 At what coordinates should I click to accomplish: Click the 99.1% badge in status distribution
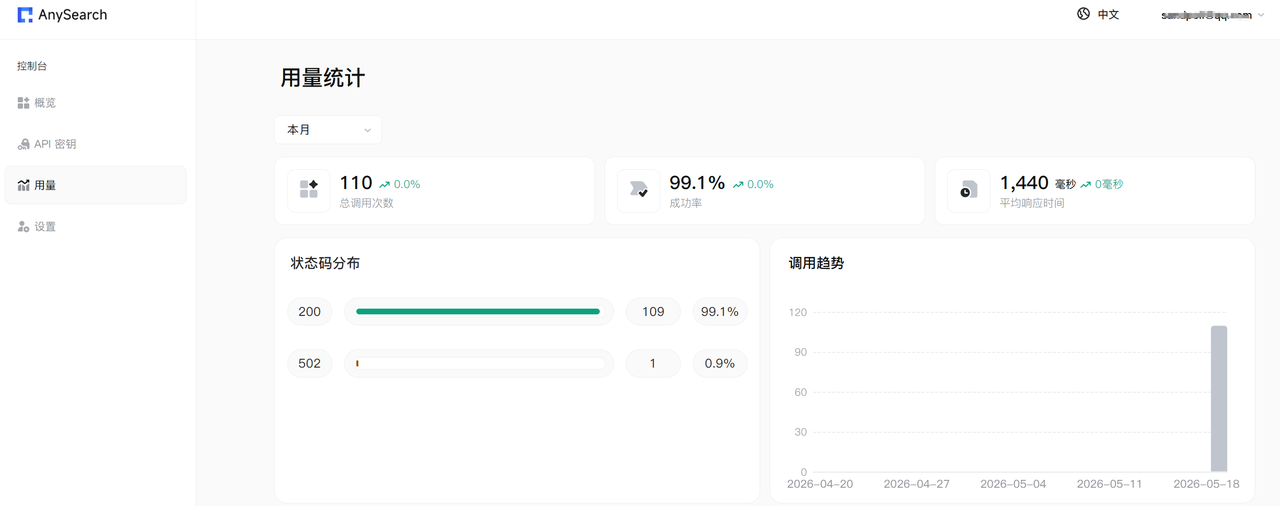720,311
